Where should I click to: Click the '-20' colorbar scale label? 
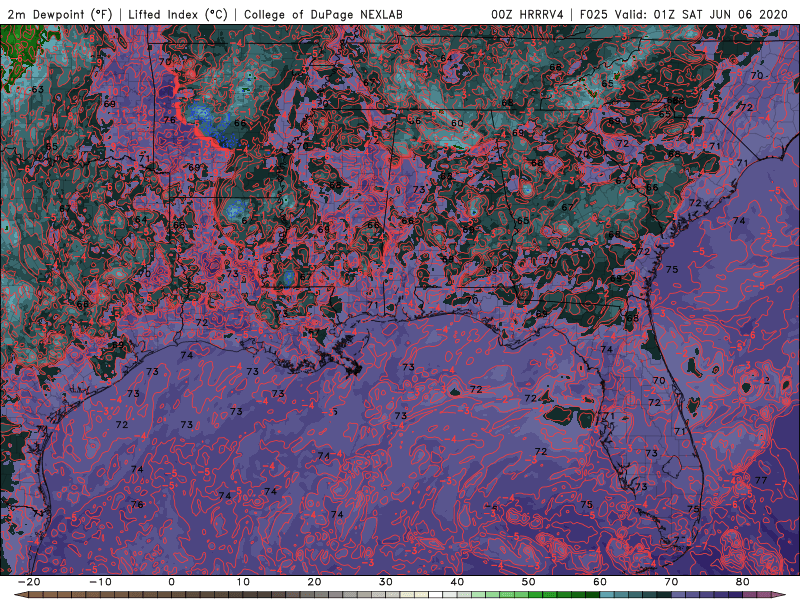pyautogui.click(x=29, y=582)
